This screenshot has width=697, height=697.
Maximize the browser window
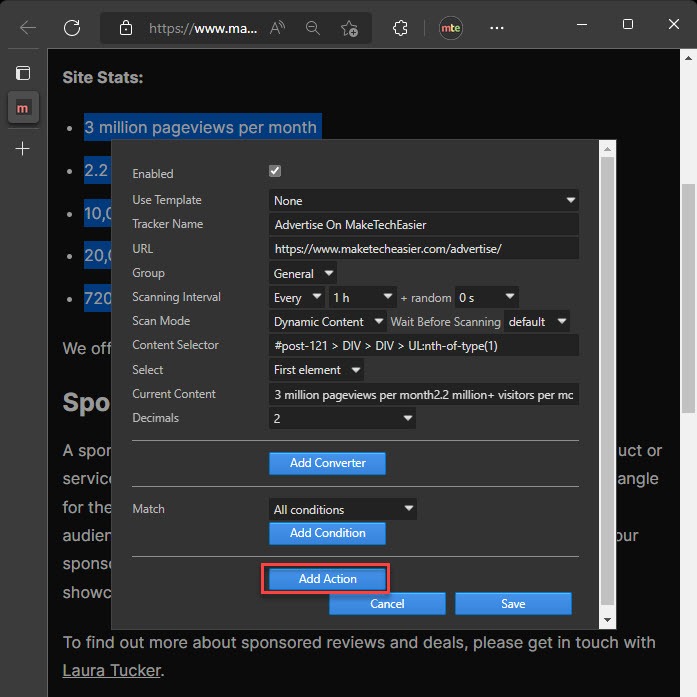pyautogui.click(x=628, y=24)
